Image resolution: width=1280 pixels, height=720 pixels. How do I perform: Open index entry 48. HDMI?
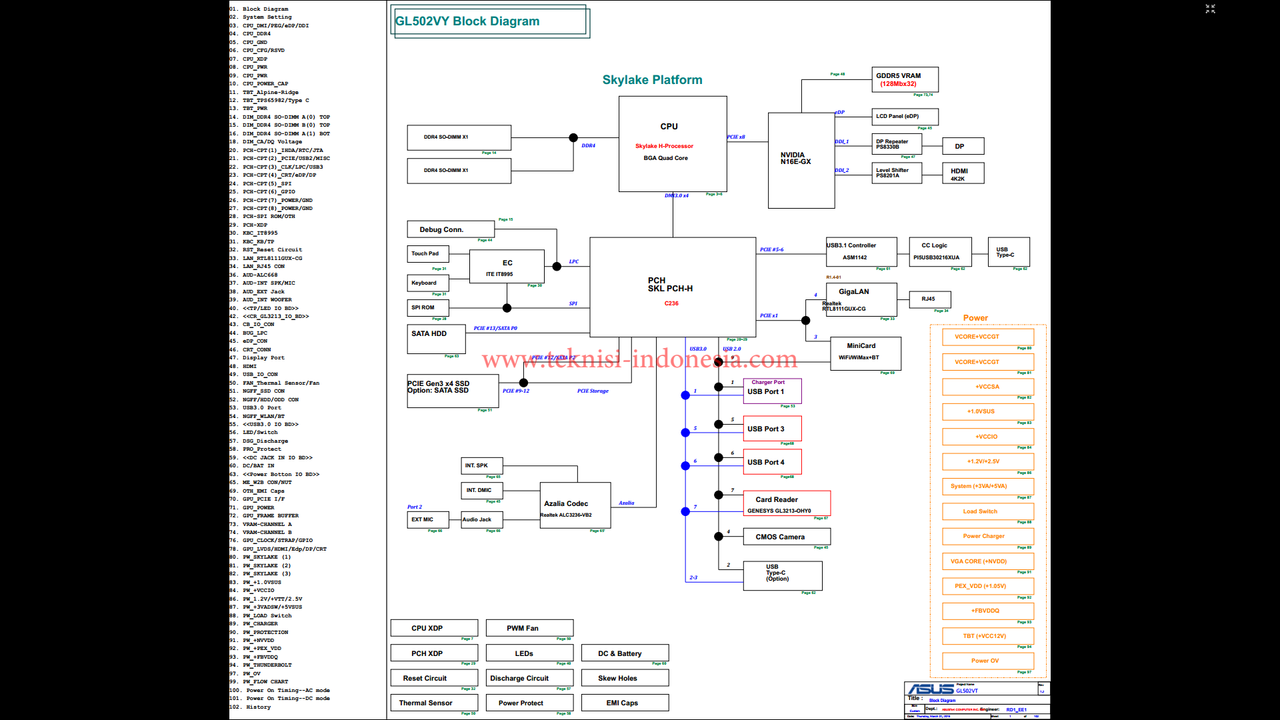pos(243,366)
